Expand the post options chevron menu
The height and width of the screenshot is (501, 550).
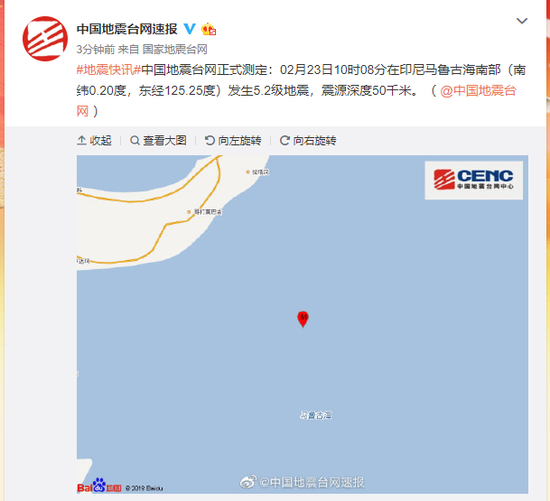point(522,21)
